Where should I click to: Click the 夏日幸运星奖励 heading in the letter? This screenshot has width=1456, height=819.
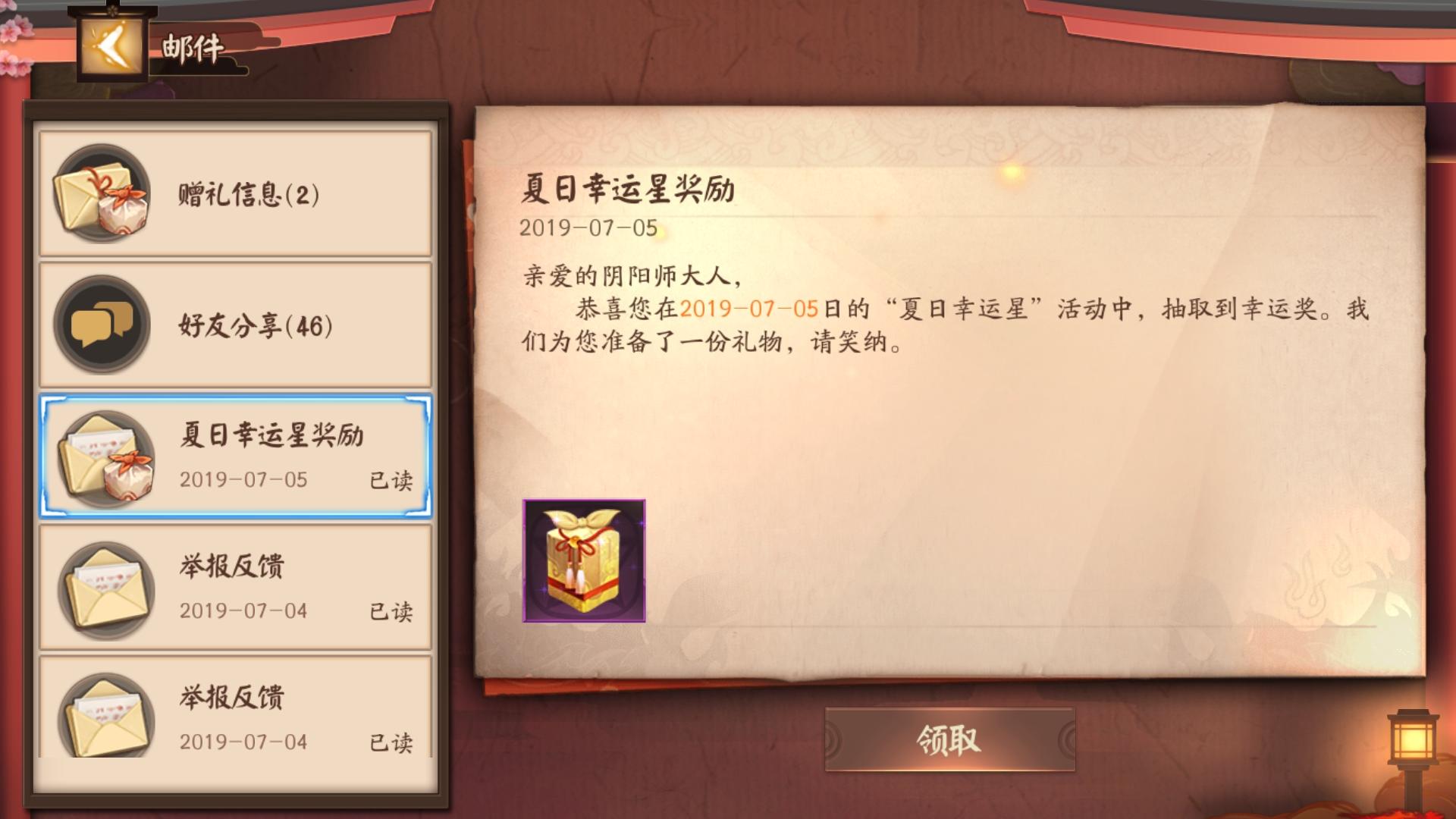628,189
